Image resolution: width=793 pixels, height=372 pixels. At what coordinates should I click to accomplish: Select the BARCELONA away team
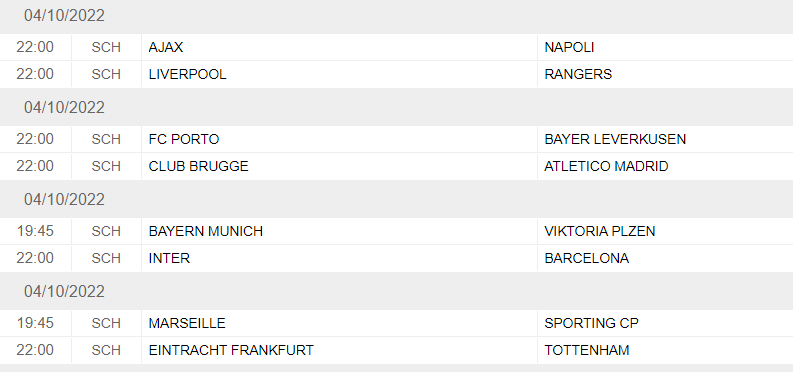[587, 258]
